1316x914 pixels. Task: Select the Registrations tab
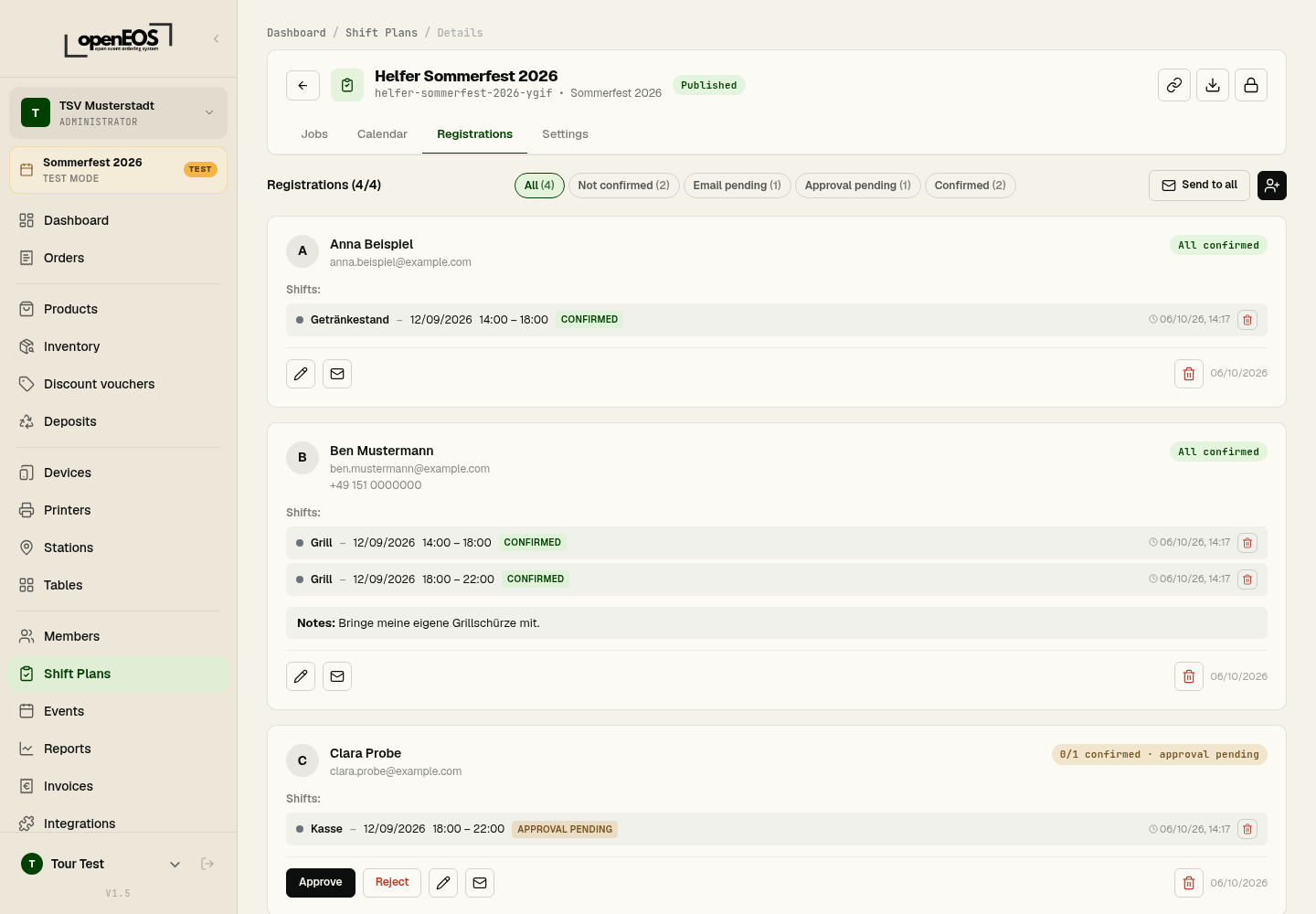point(474,134)
